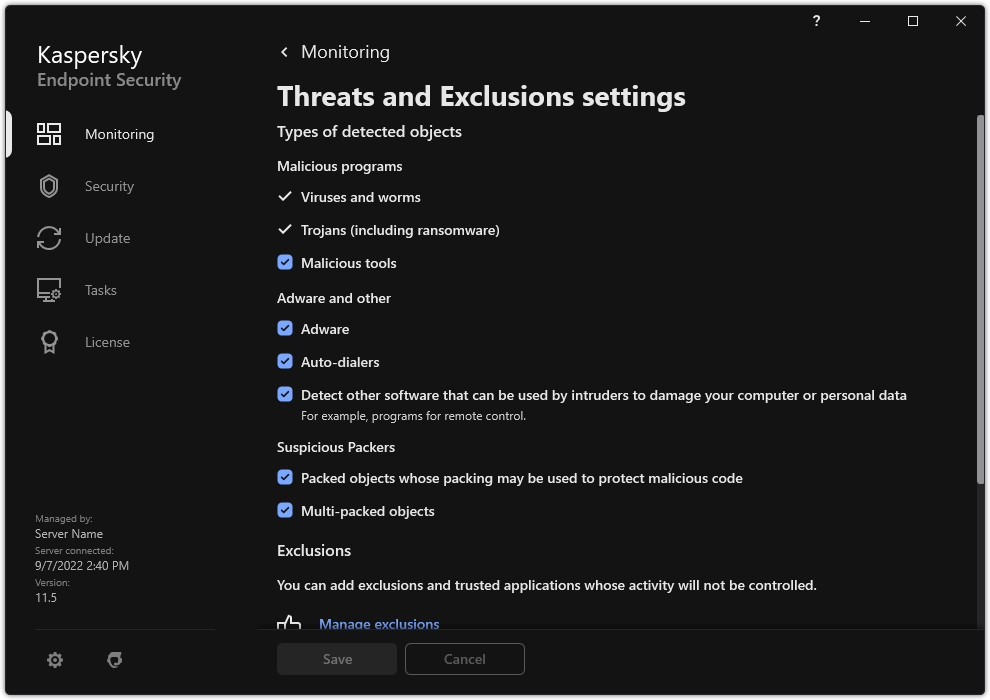Viewport: 990px width, 700px height.
Task: Open the Tasks section in the sidebar
Action: [101, 290]
